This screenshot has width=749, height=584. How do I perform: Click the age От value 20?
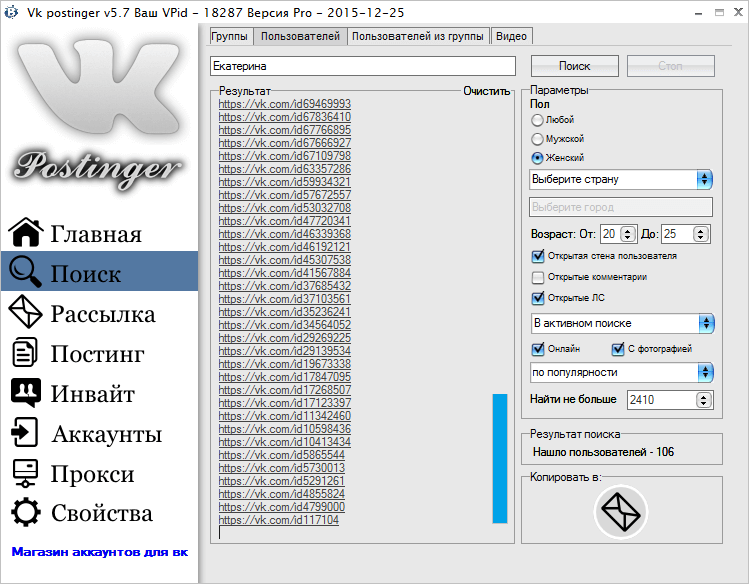coord(610,234)
